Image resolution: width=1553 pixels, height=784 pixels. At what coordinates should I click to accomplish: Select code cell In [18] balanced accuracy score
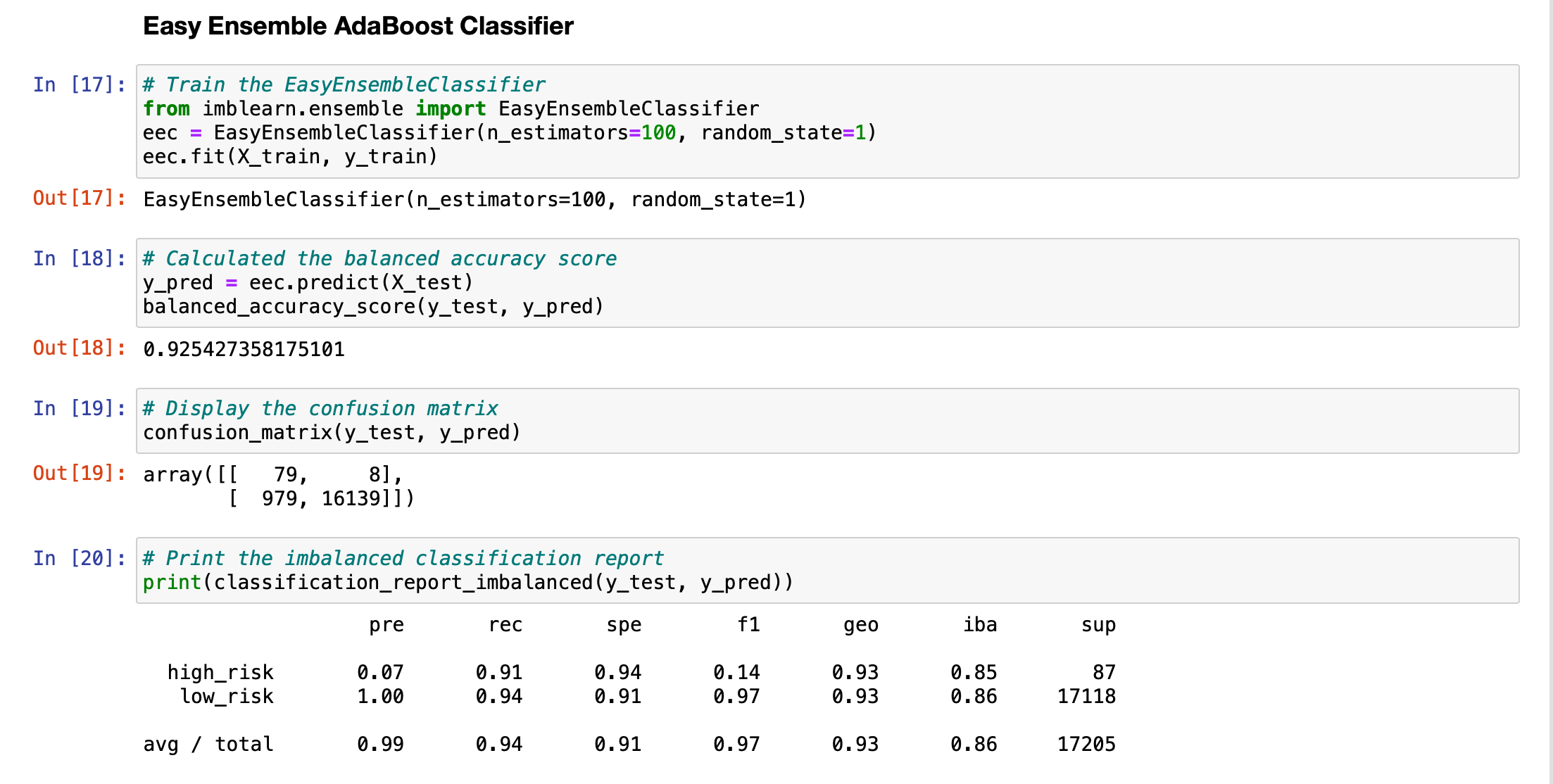[827, 283]
